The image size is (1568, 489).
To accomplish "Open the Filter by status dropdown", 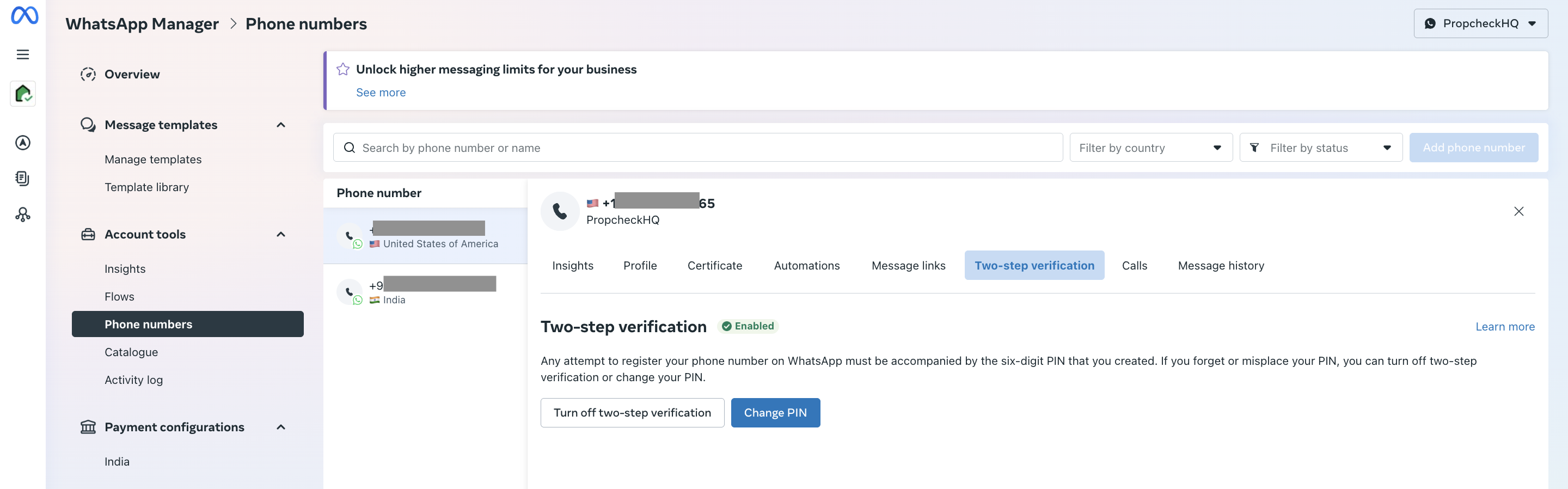I will (1321, 148).
